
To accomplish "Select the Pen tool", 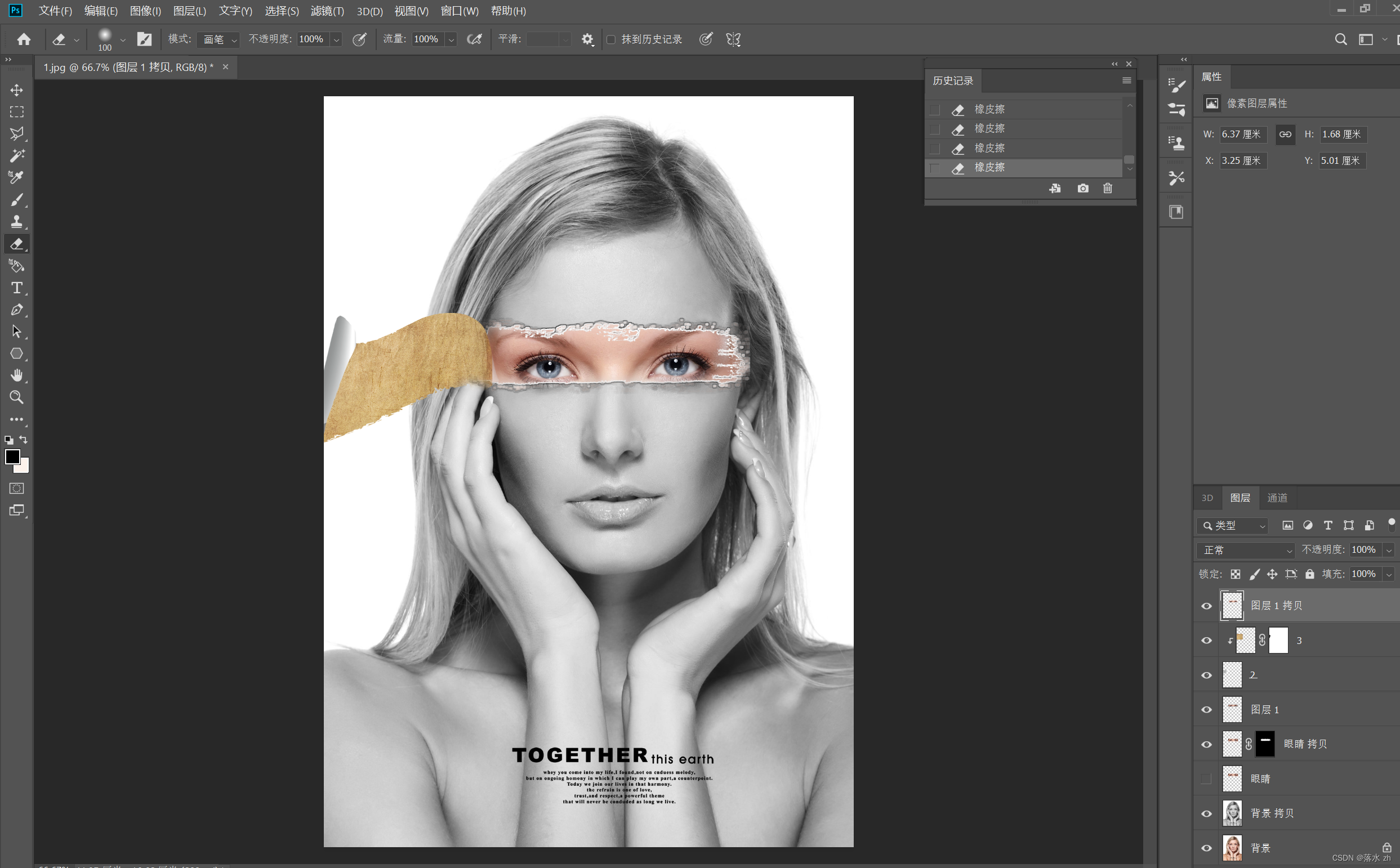I will [17, 310].
